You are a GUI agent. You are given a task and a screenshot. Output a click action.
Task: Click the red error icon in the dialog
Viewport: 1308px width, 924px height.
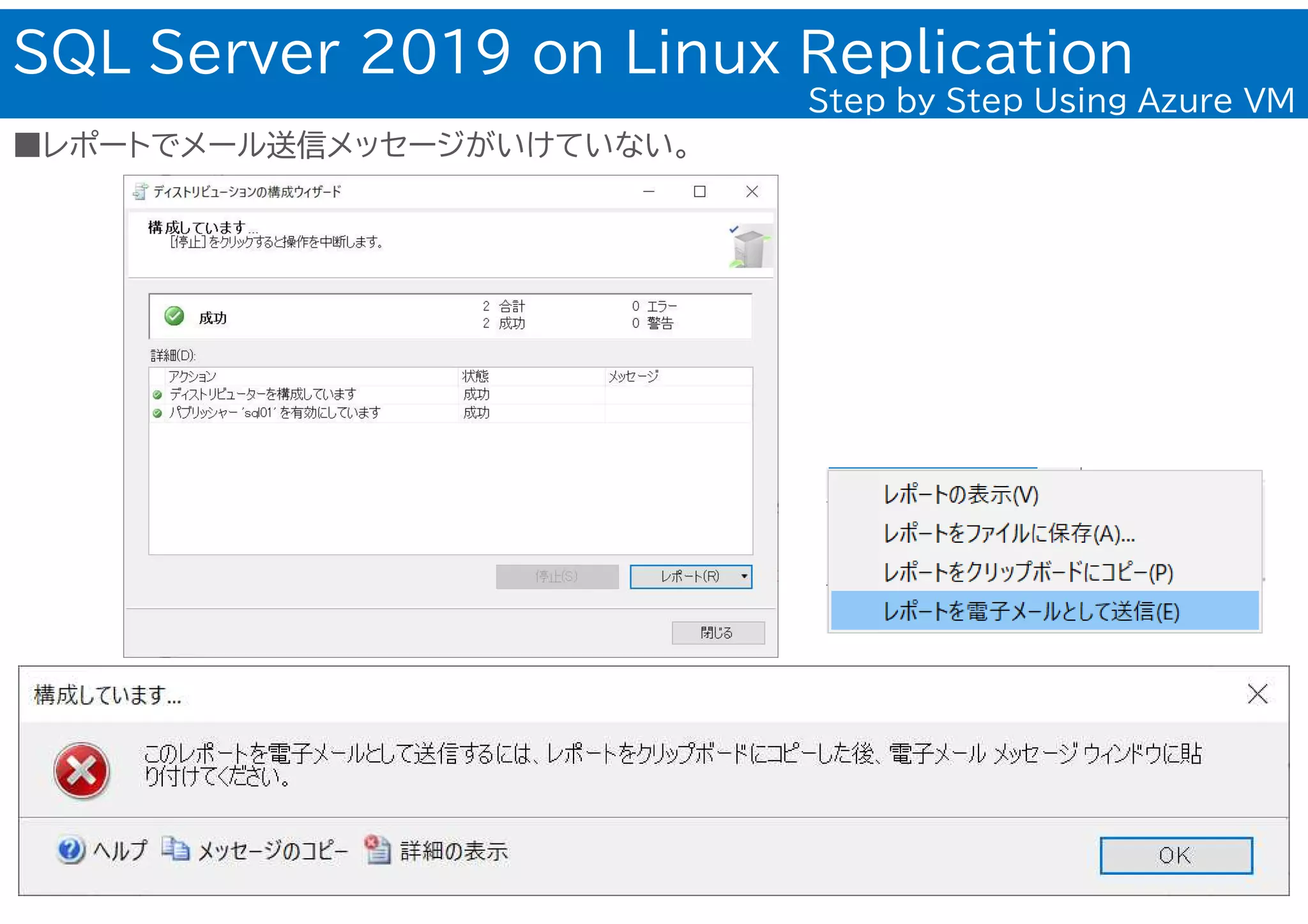pos(81,770)
